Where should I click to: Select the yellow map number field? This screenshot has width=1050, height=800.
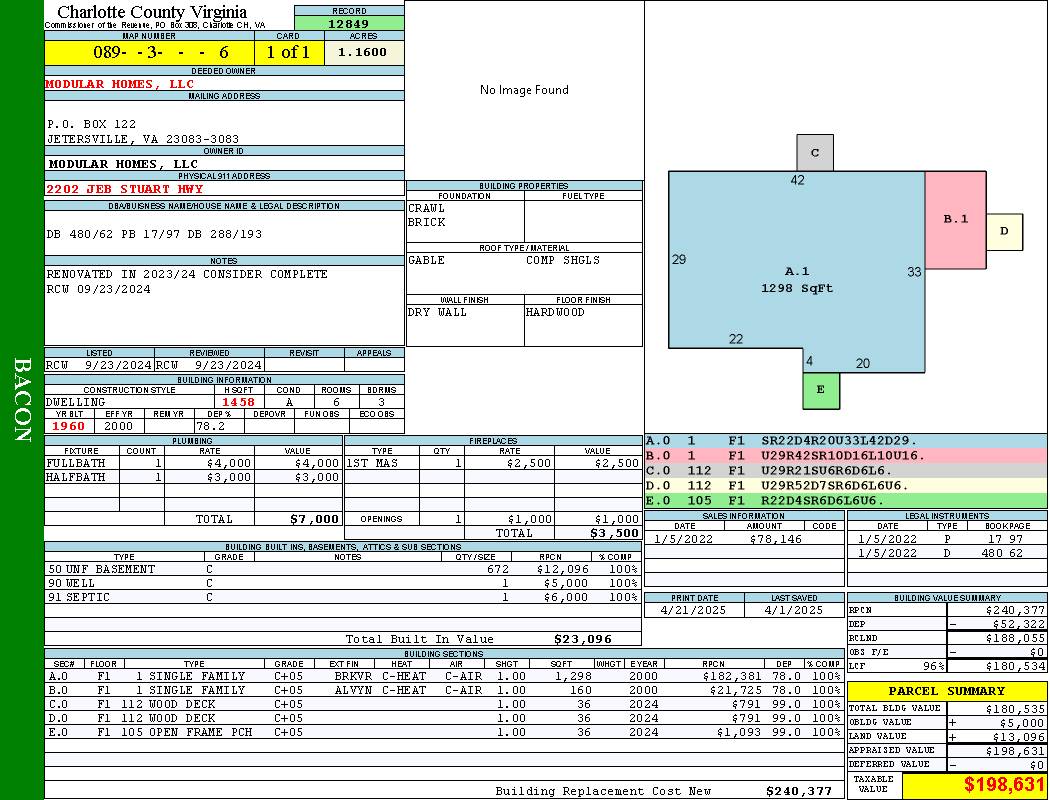[x=149, y=52]
